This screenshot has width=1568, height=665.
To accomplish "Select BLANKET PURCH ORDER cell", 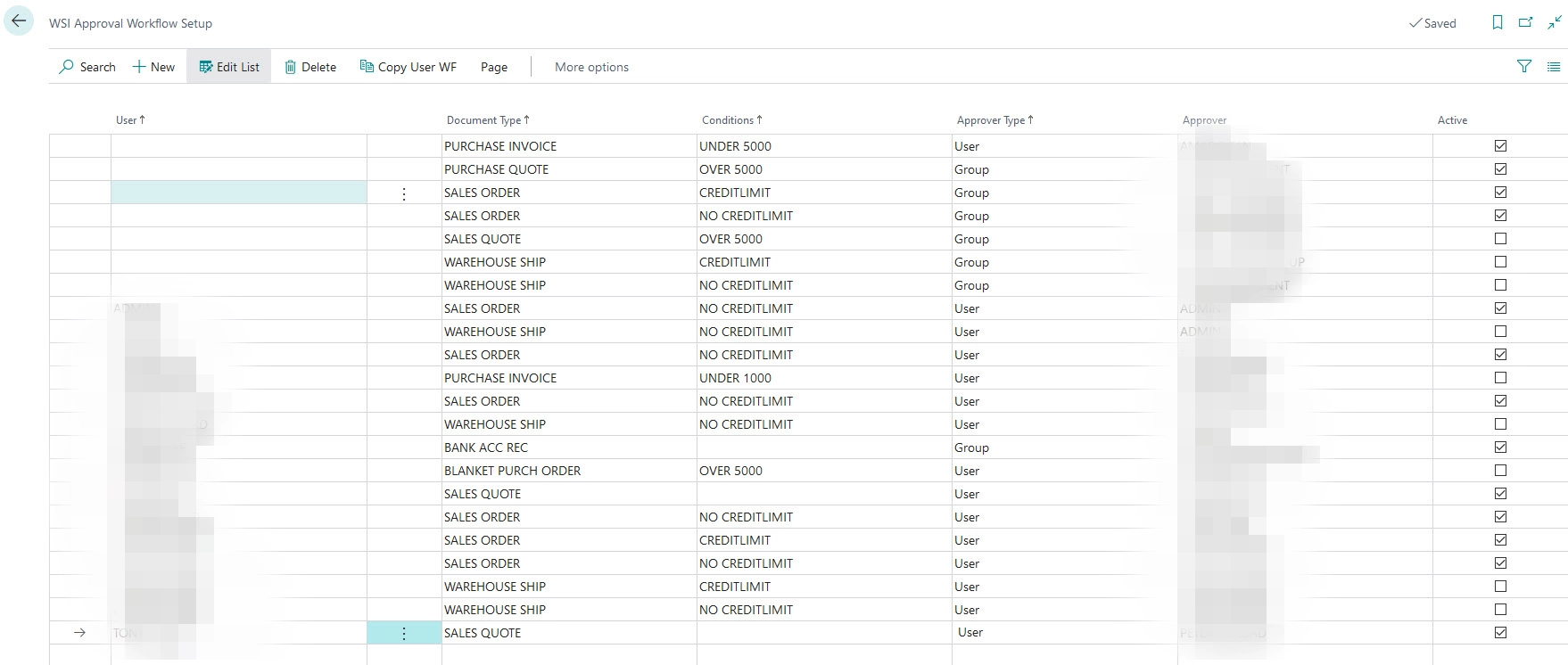I will [x=569, y=471].
